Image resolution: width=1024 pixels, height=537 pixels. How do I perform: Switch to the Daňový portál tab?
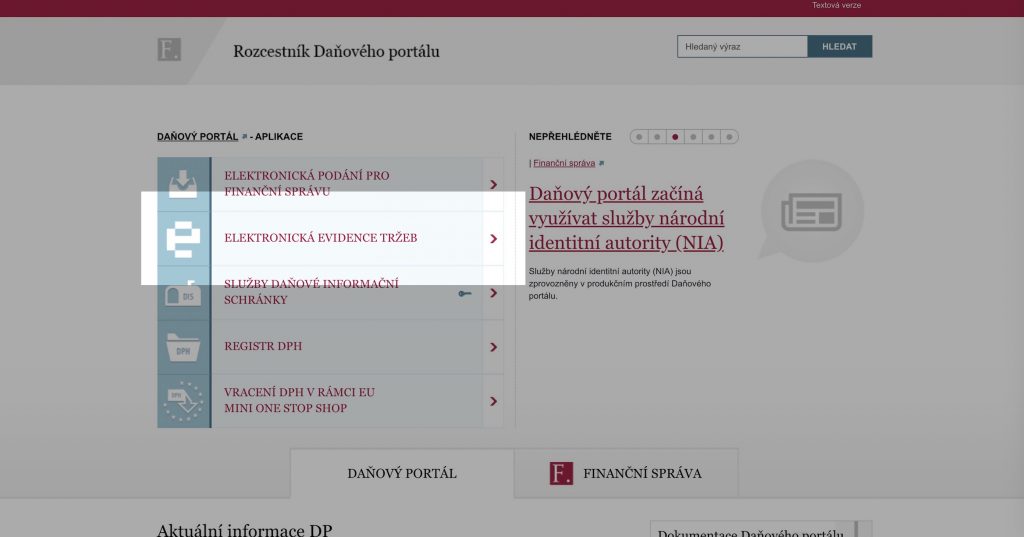click(402, 473)
